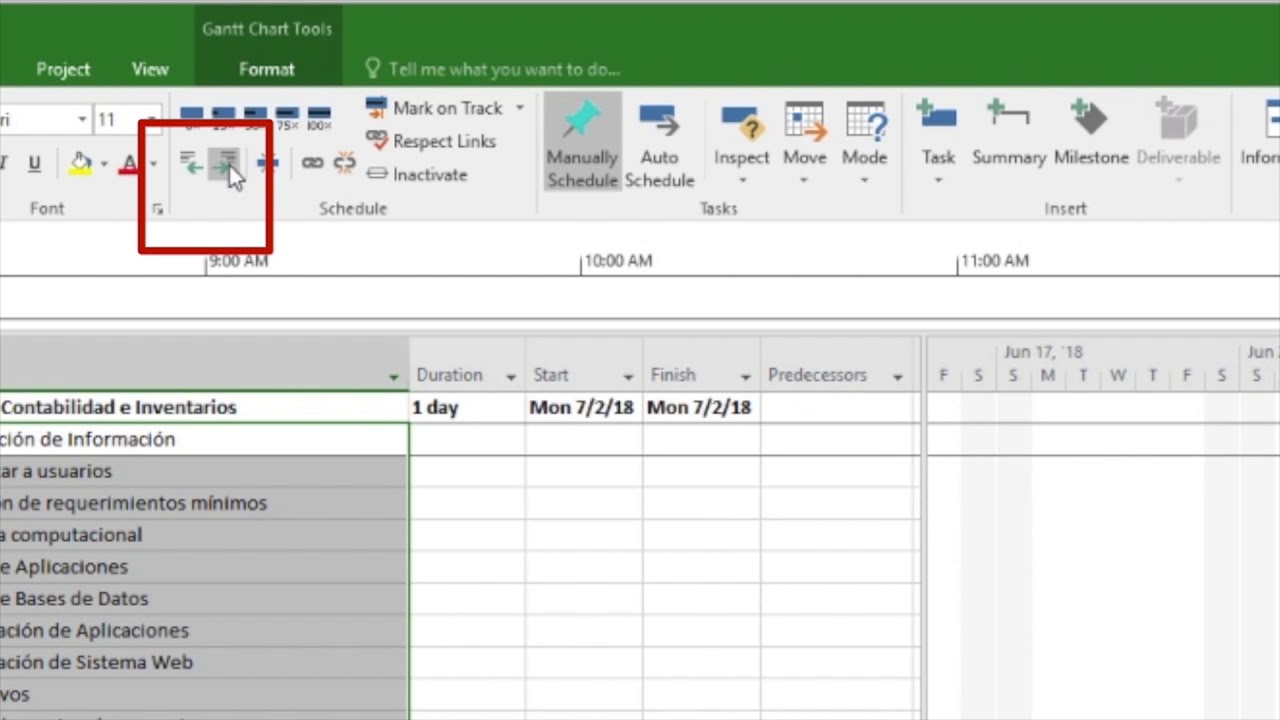Switch to Auto Schedule
Viewport: 1280px width, 720px height.
pos(660,143)
